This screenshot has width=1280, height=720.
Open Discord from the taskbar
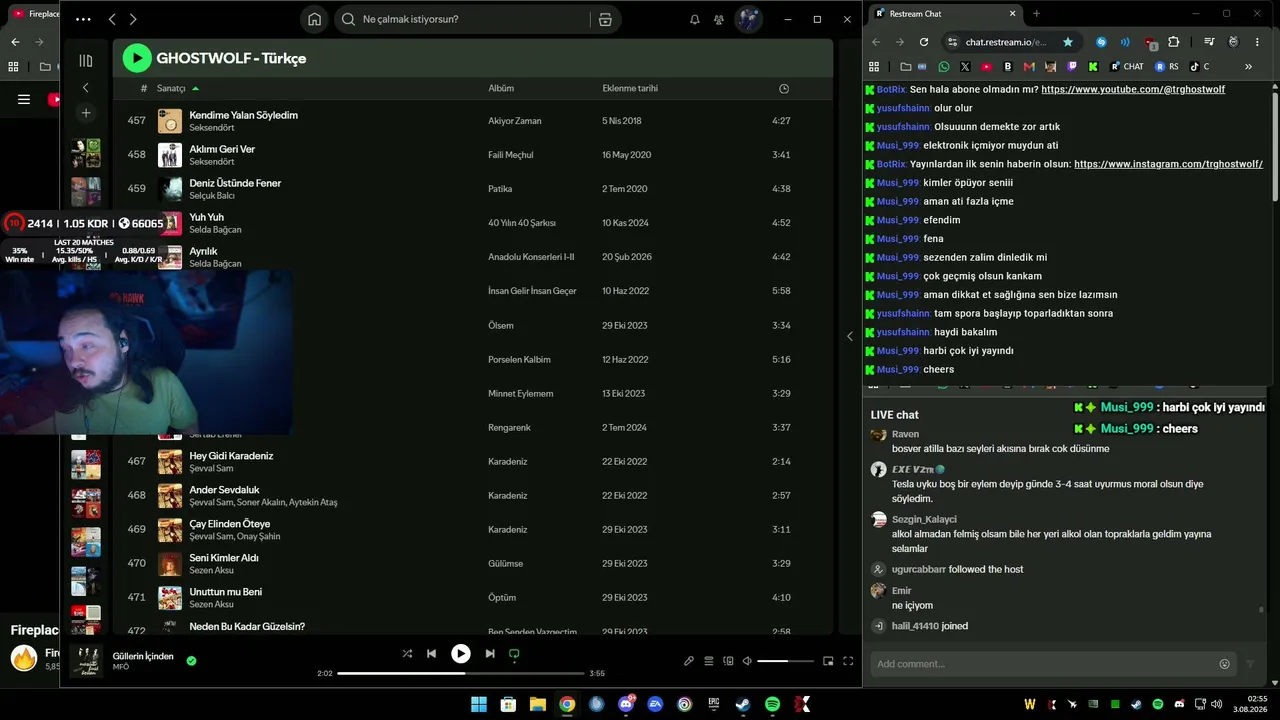(626, 704)
